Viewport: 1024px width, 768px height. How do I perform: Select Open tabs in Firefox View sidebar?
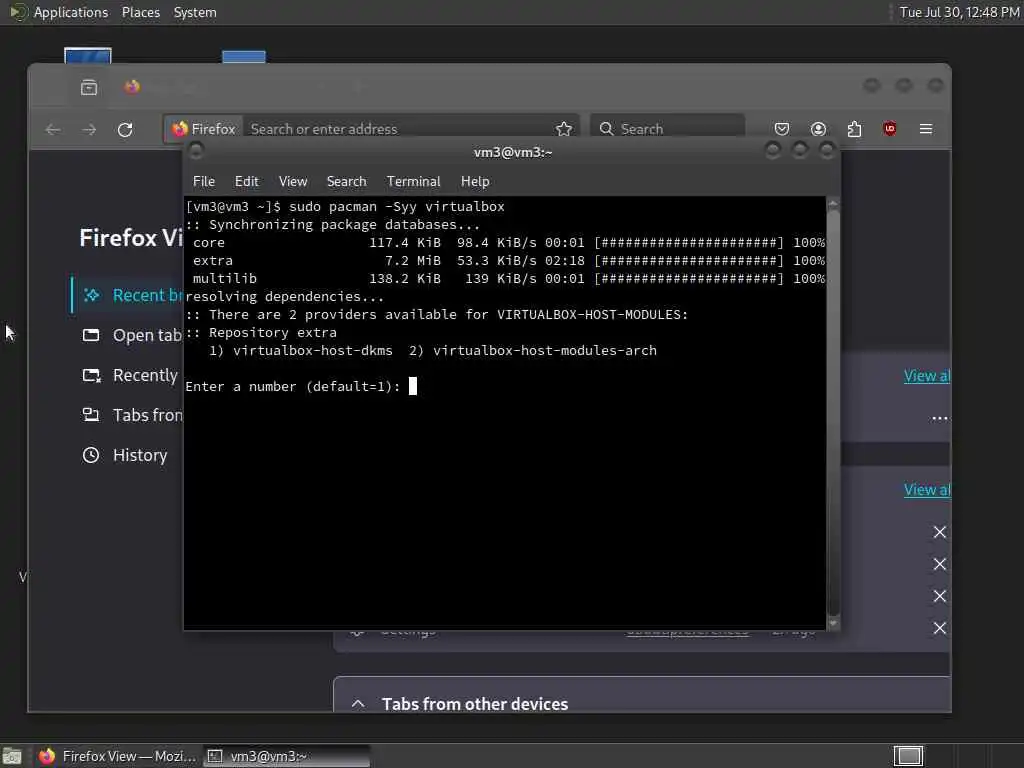(x=128, y=335)
